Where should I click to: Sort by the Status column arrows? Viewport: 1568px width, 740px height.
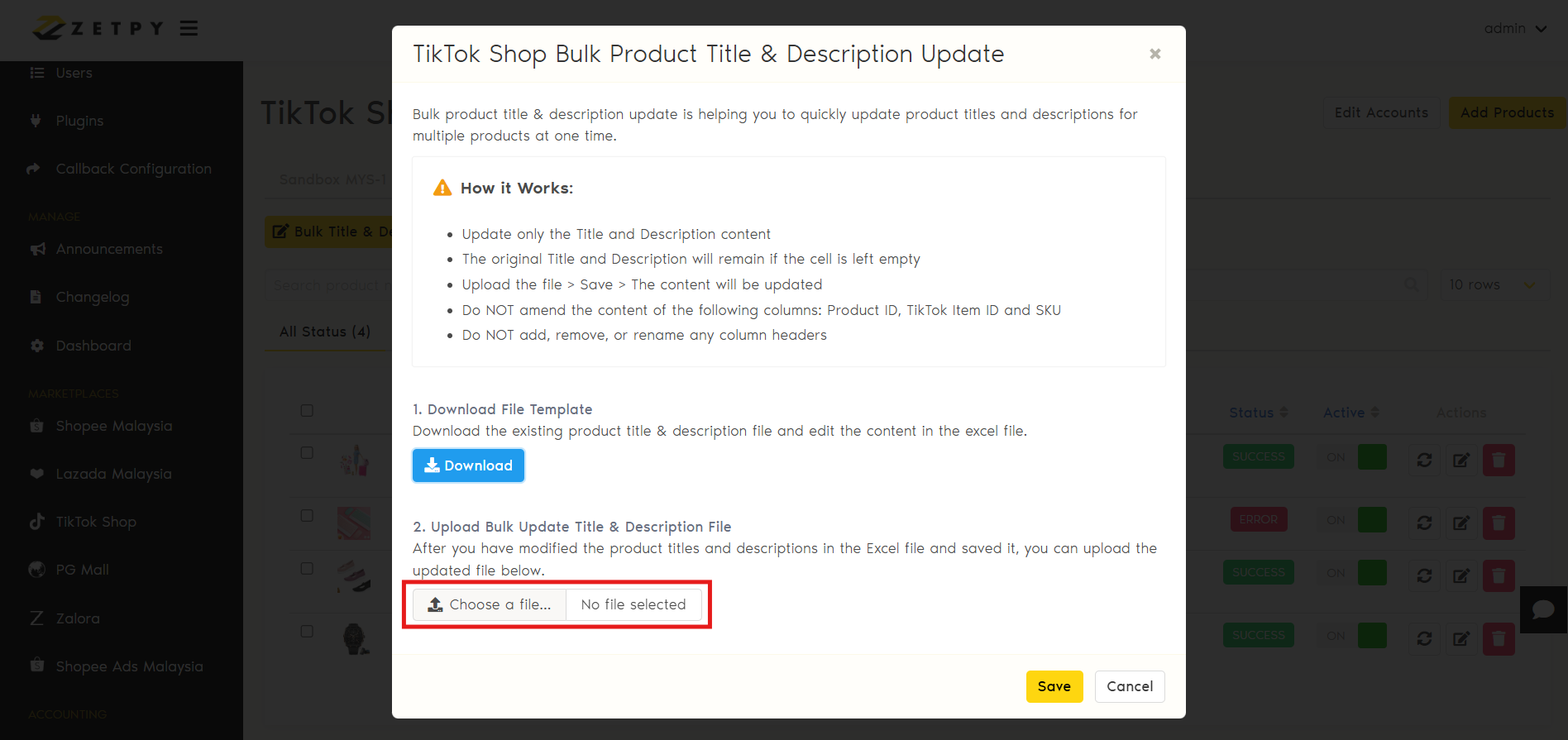point(1284,413)
